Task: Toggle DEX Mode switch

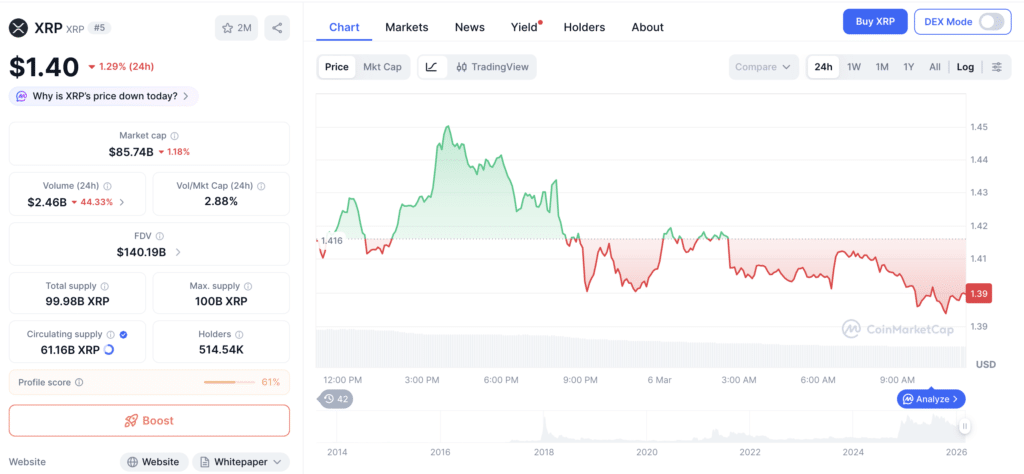Action: [x=991, y=22]
